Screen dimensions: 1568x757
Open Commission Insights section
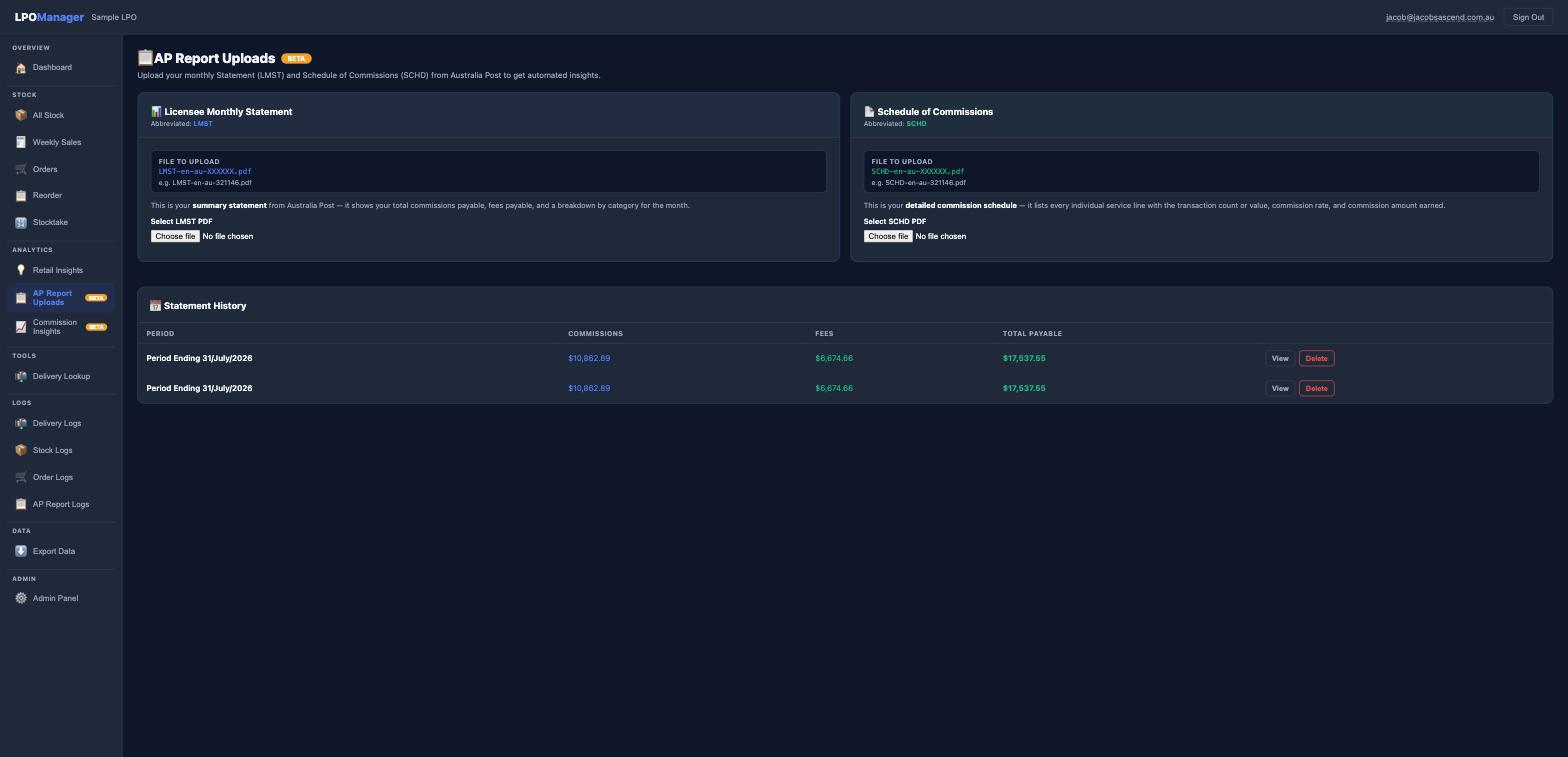(x=61, y=327)
